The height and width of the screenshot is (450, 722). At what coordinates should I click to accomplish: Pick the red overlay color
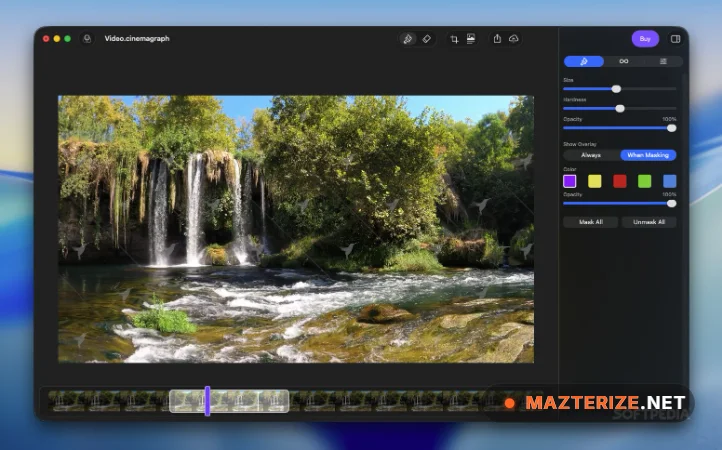620,181
